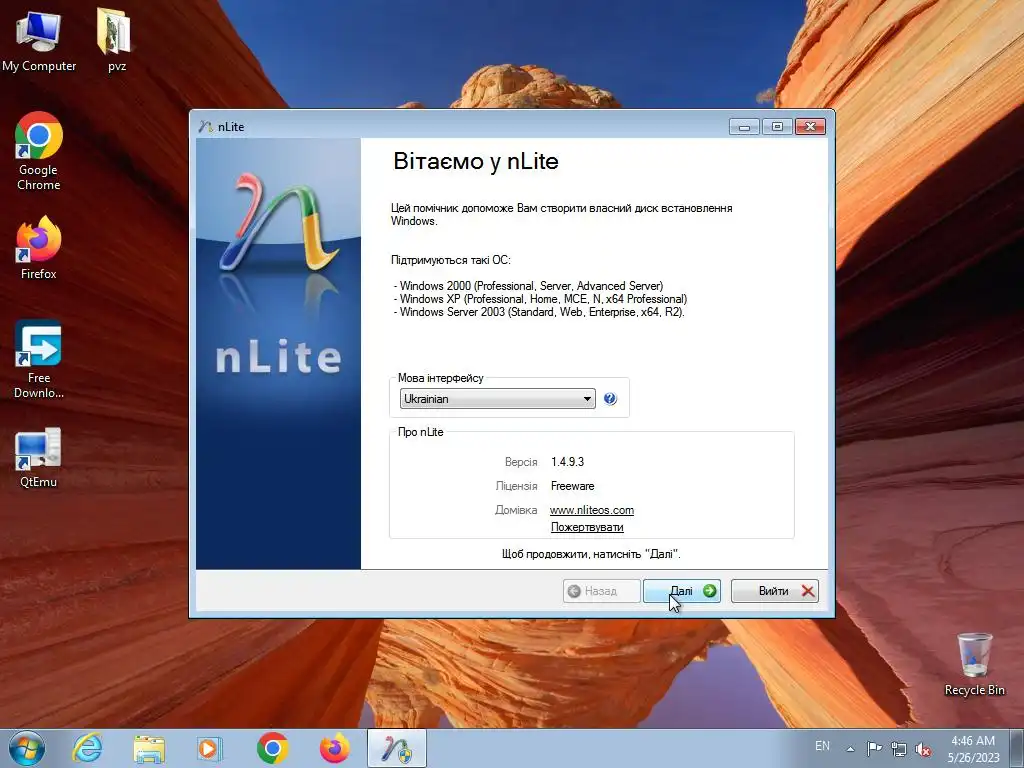Select the Free Download Manager desktop shortcut
The height and width of the screenshot is (768, 1024).
click(x=39, y=359)
